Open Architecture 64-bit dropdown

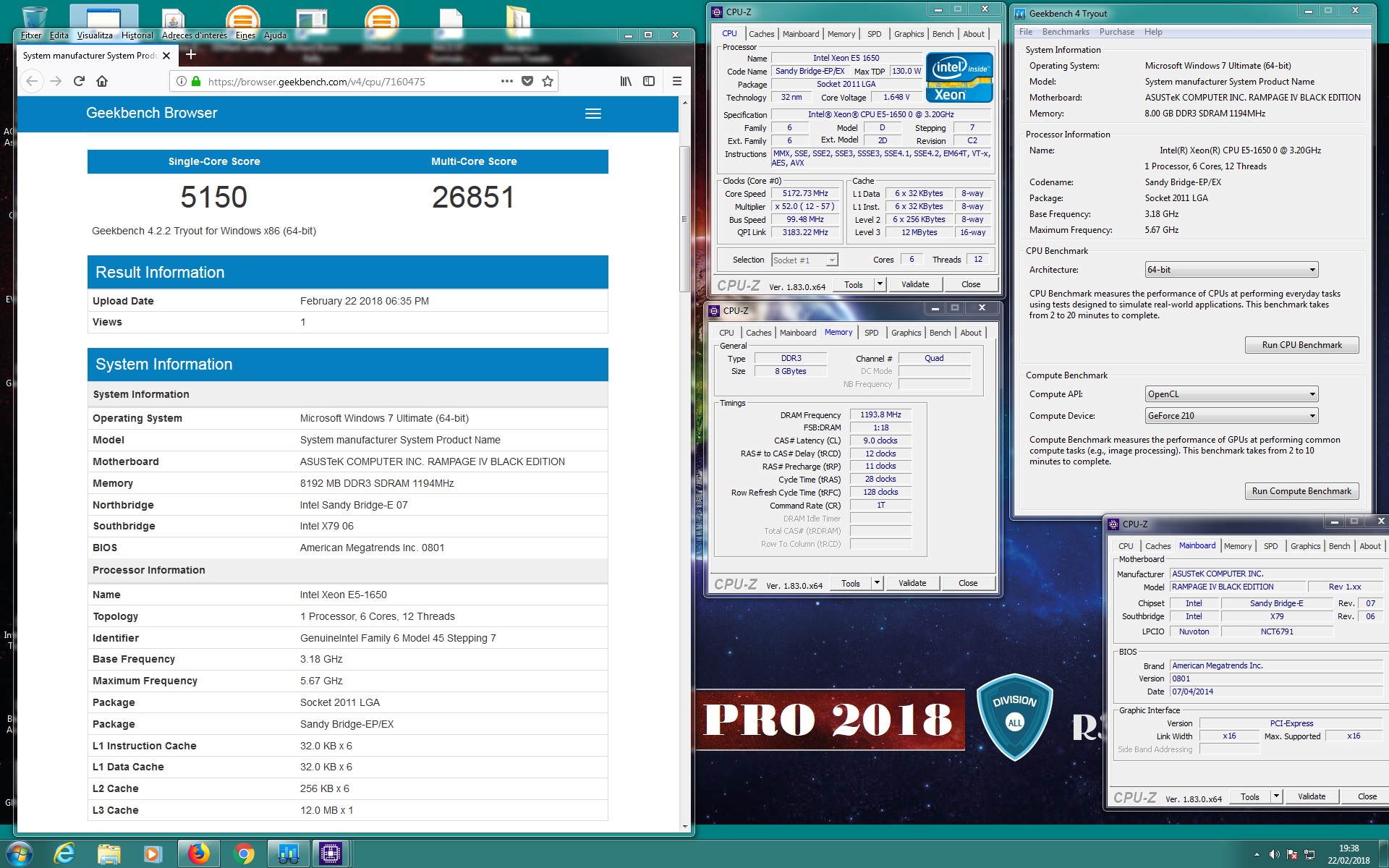[1231, 270]
